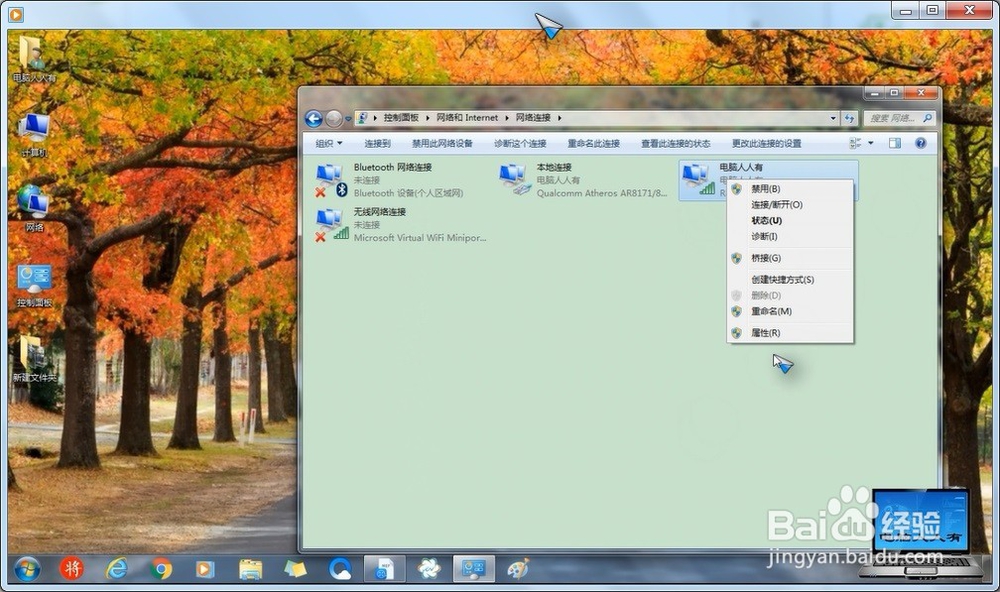This screenshot has height=592, width=1000.
Task: Click 网络和 Internet breadcrumb segment
Action: [467, 117]
